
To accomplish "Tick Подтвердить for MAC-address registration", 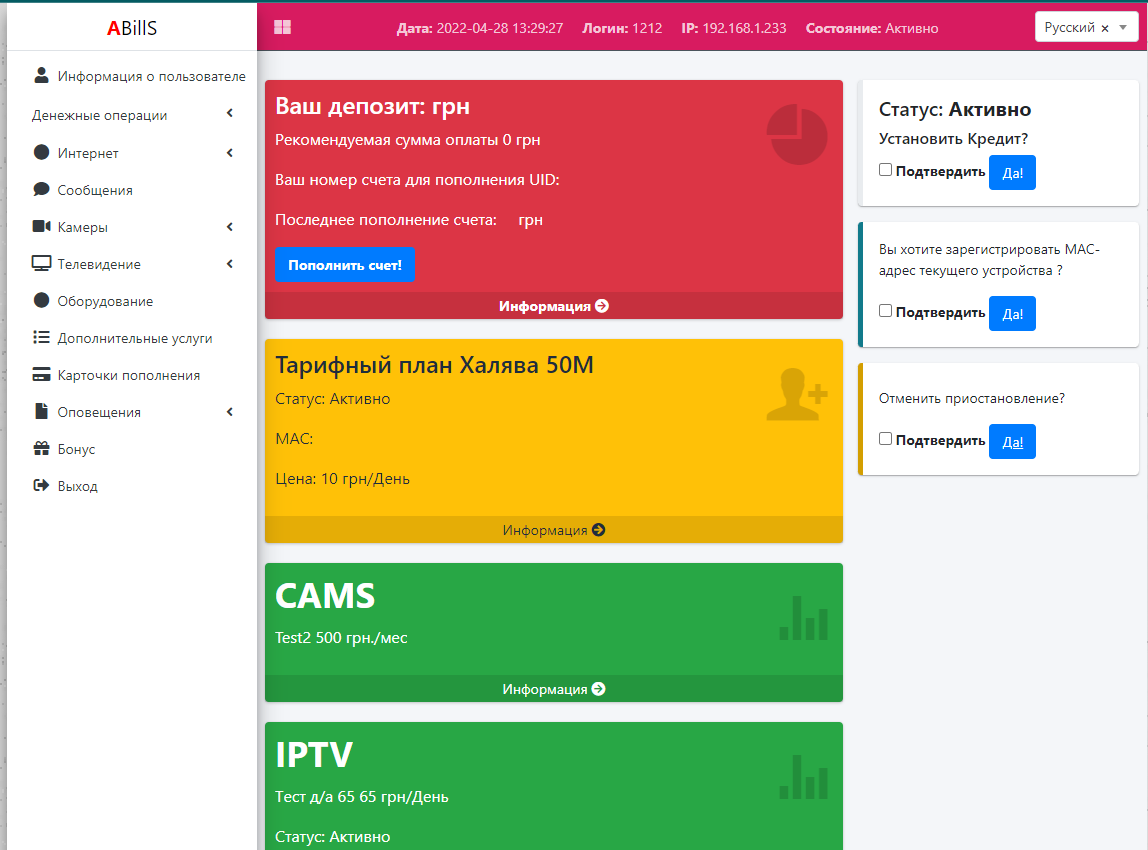I will [885, 311].
